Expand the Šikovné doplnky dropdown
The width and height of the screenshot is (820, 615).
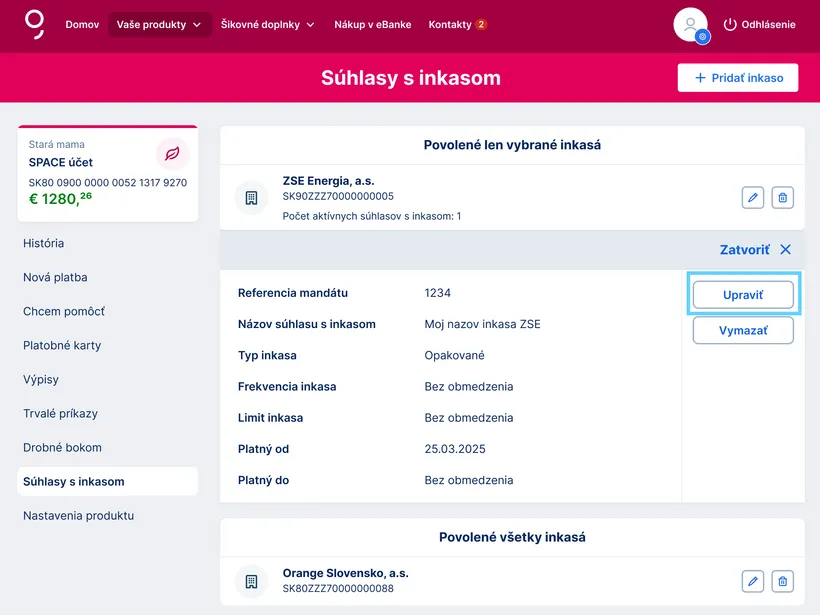(x=267, y=24)
